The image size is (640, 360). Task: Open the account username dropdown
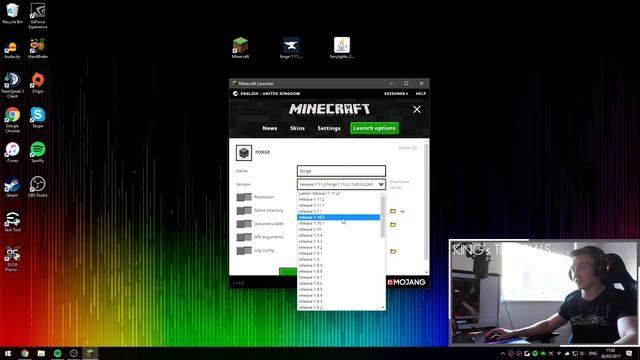click(x=396, y=93)
